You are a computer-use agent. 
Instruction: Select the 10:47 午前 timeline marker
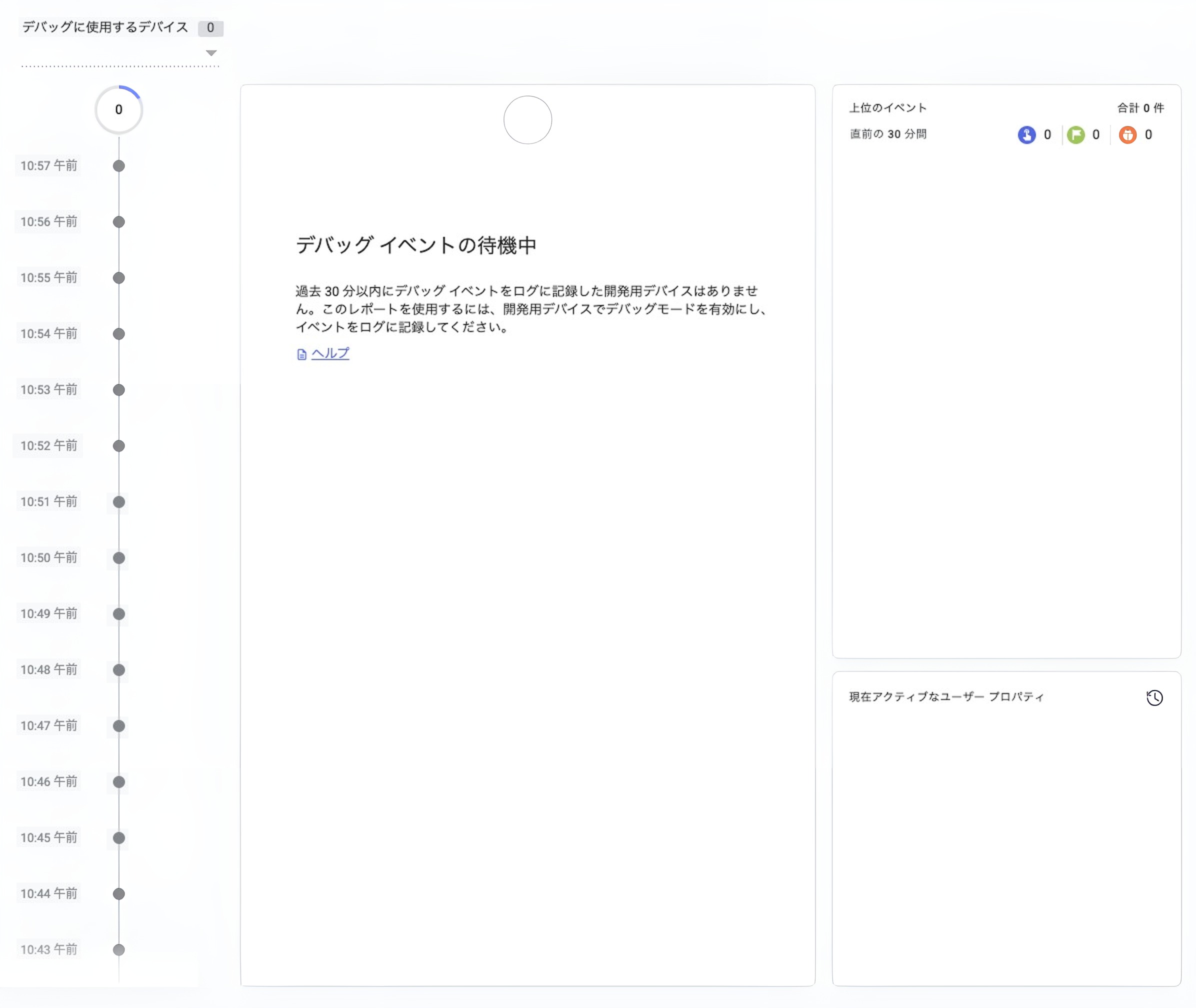119,725
